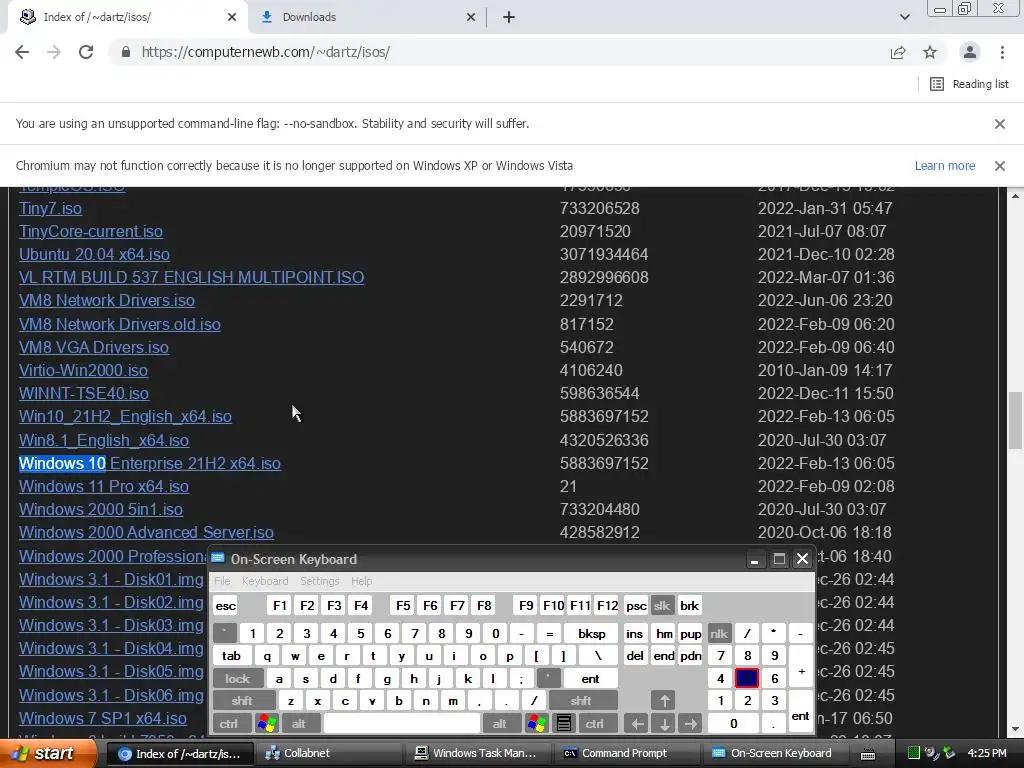Open the tab search chevron

(904, 17)
